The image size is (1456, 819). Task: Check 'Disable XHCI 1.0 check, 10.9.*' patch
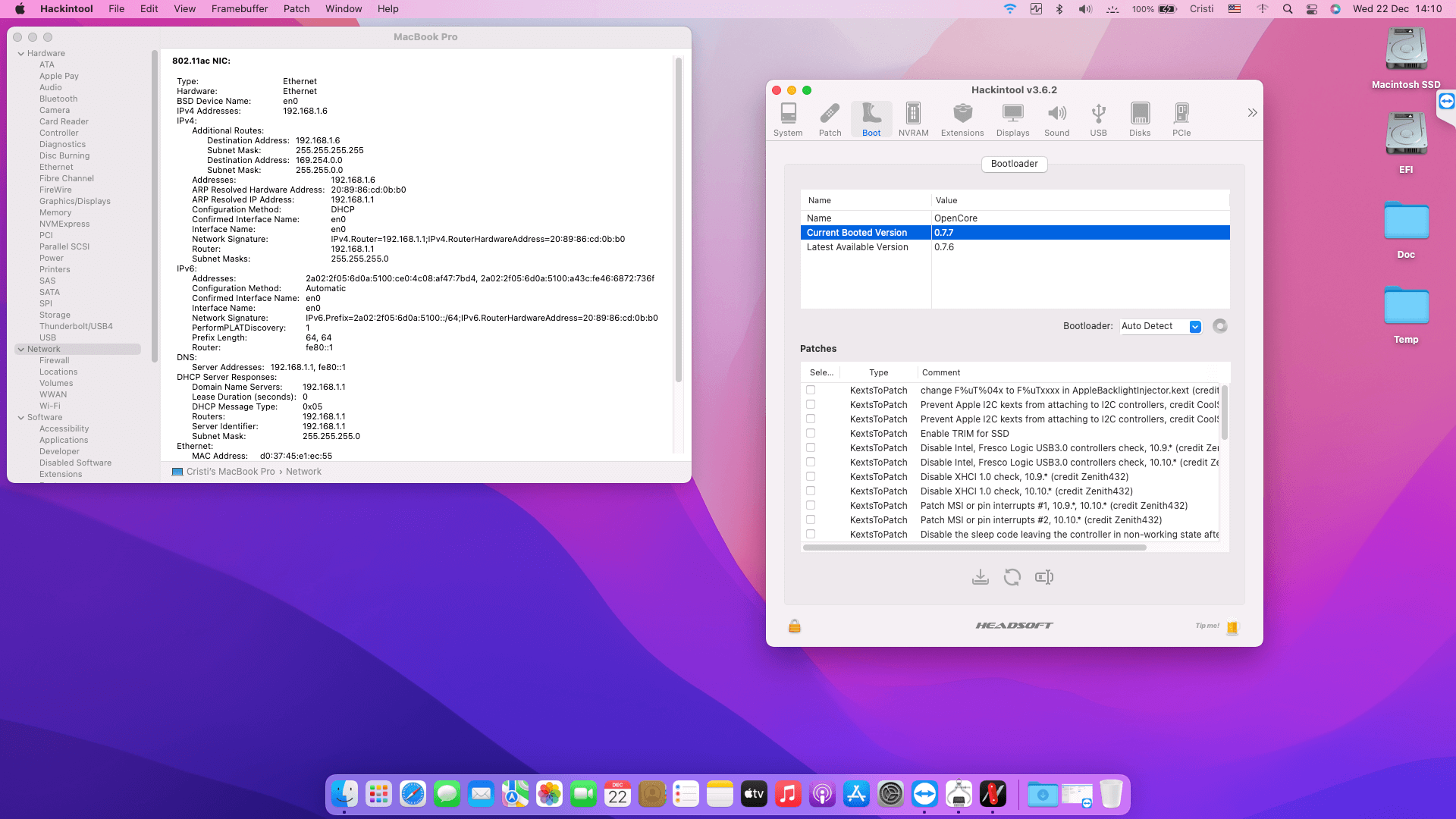click(811, 477)
